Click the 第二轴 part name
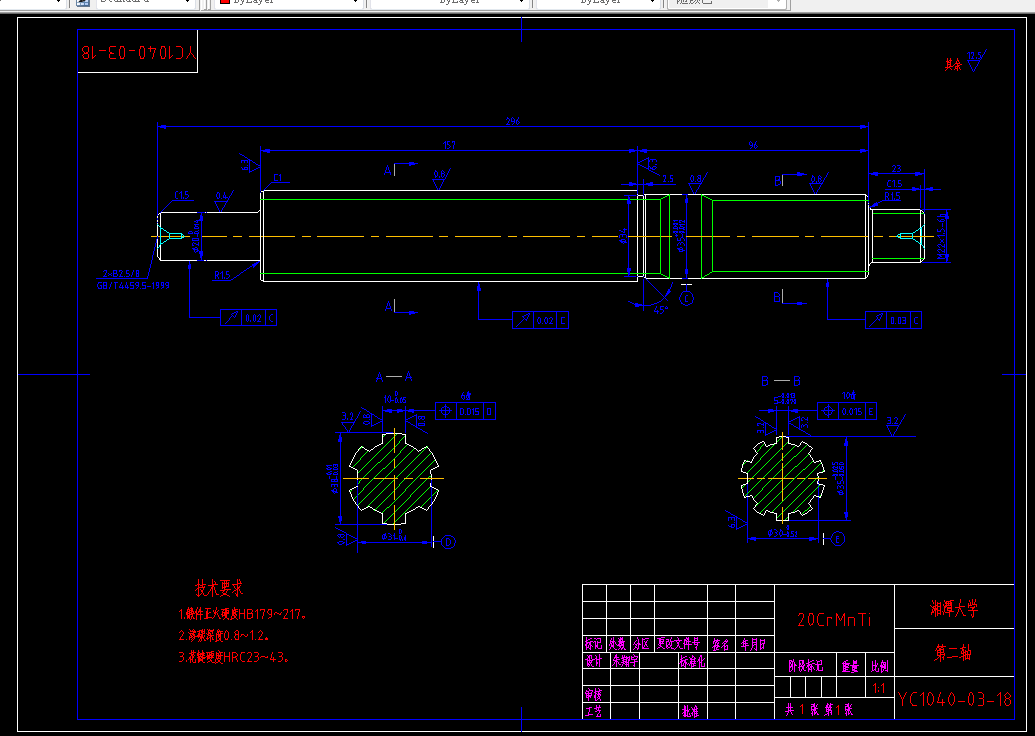The width and height of the screenshot is (1035, 736). point(952,653)
